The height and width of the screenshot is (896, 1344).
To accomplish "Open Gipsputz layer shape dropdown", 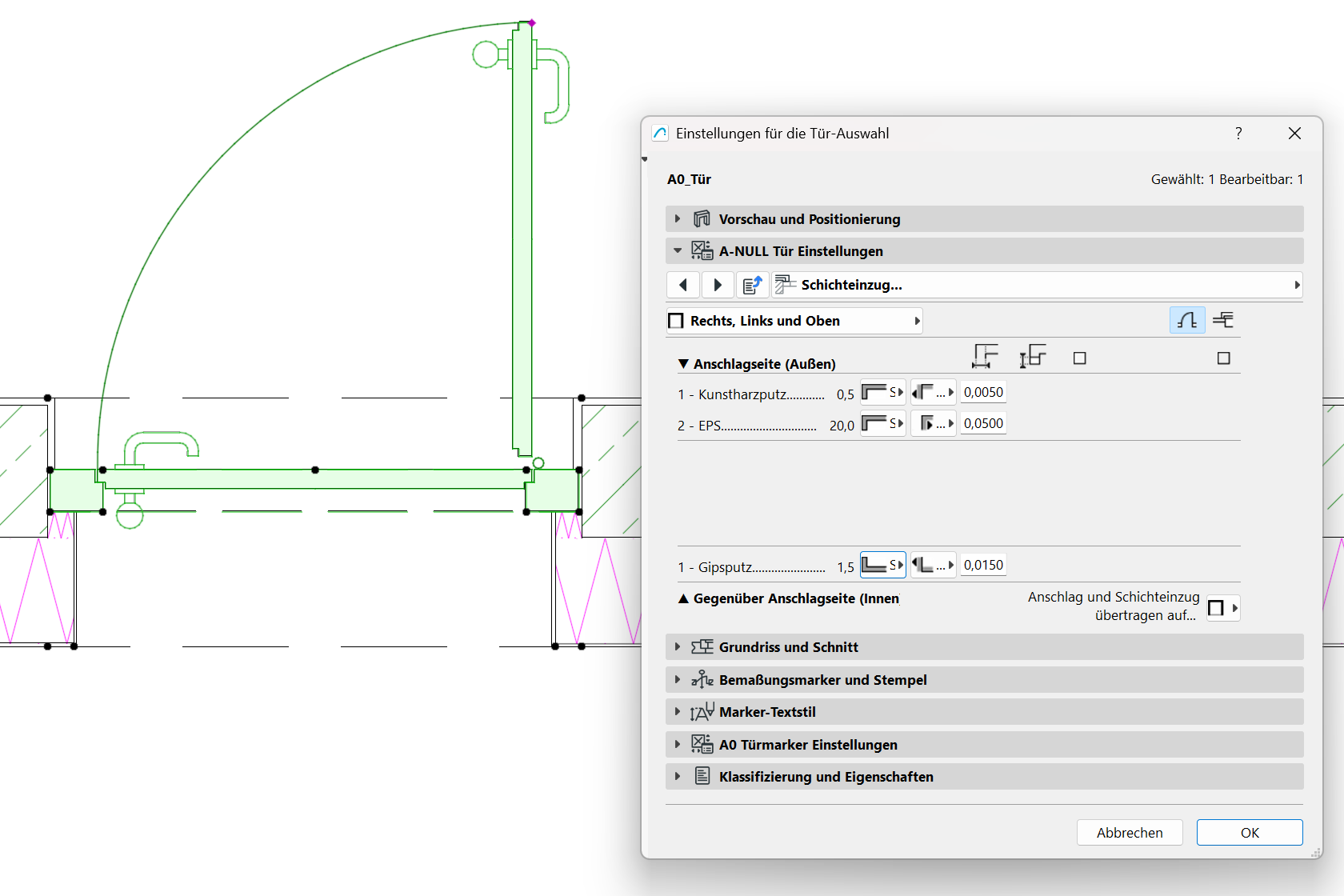I will click(x=882, y=566).
